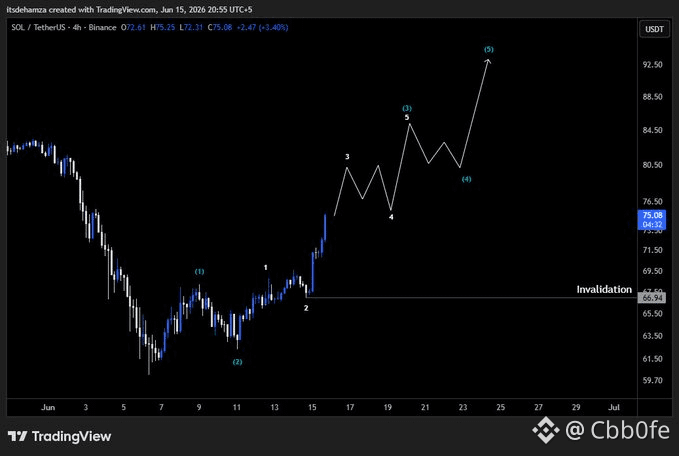Click the TradingView logo
This screenshot has width=679, height=456.
pos(59,436)
